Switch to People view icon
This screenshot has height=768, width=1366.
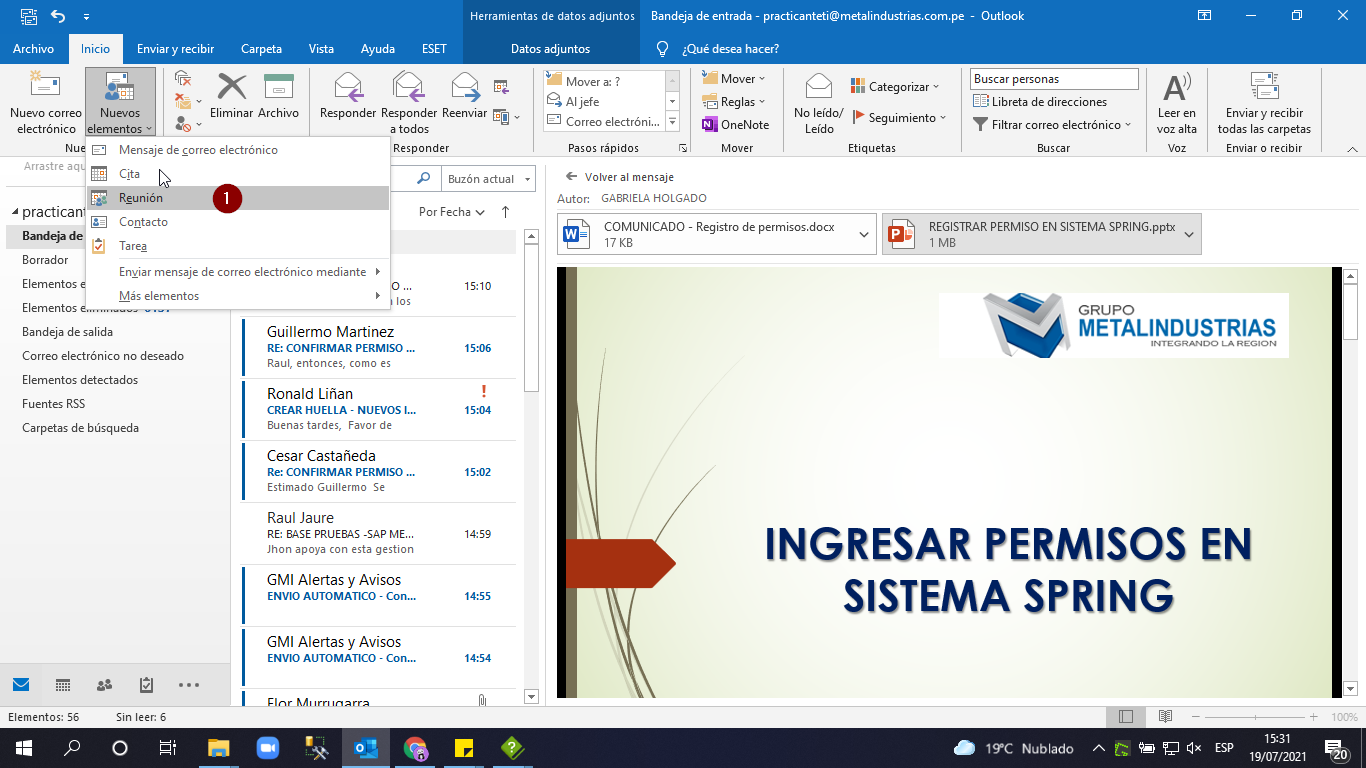tap(104, 685)
